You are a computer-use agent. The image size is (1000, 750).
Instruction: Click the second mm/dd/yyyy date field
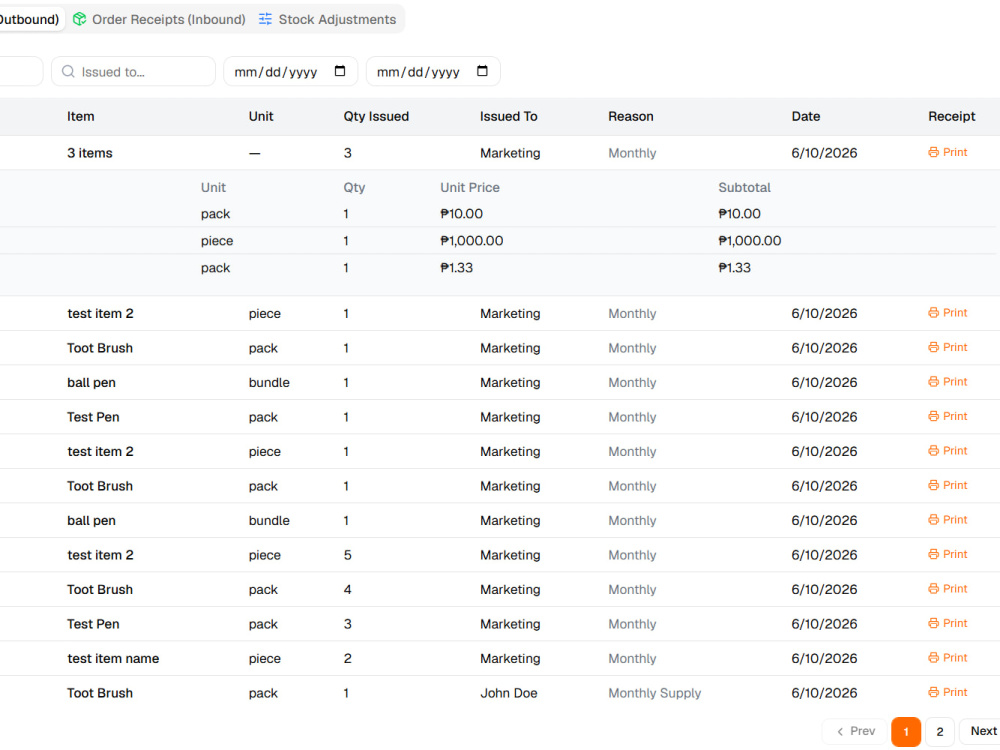click(x=433, y=71)
